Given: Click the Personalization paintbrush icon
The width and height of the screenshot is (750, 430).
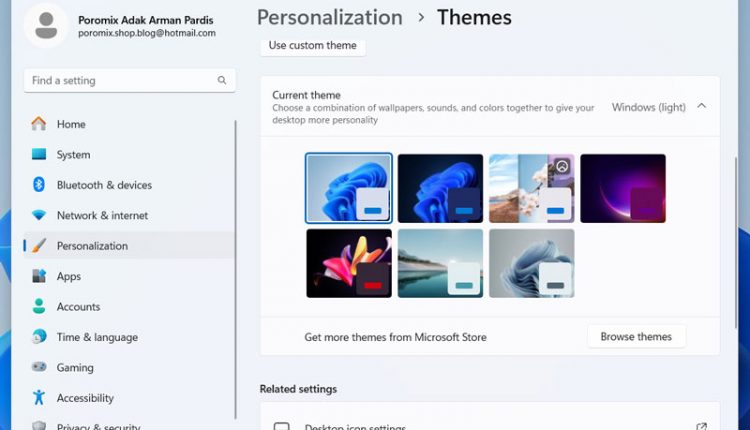Looking at the screenshot, I should pyautogui.click(x=39, y=245).
